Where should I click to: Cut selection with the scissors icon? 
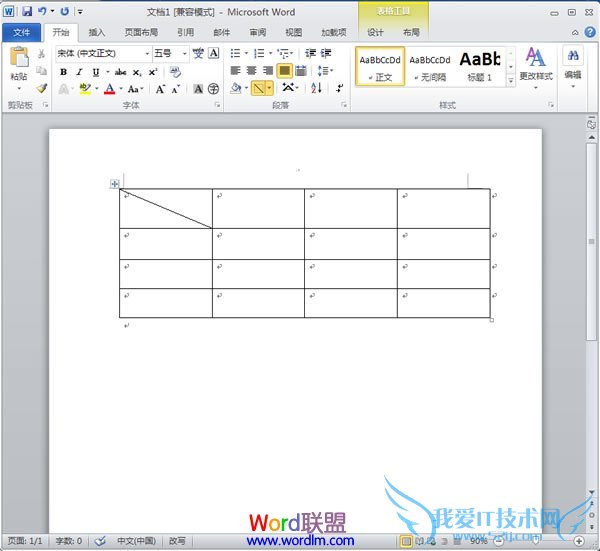[x=41, y=54]
